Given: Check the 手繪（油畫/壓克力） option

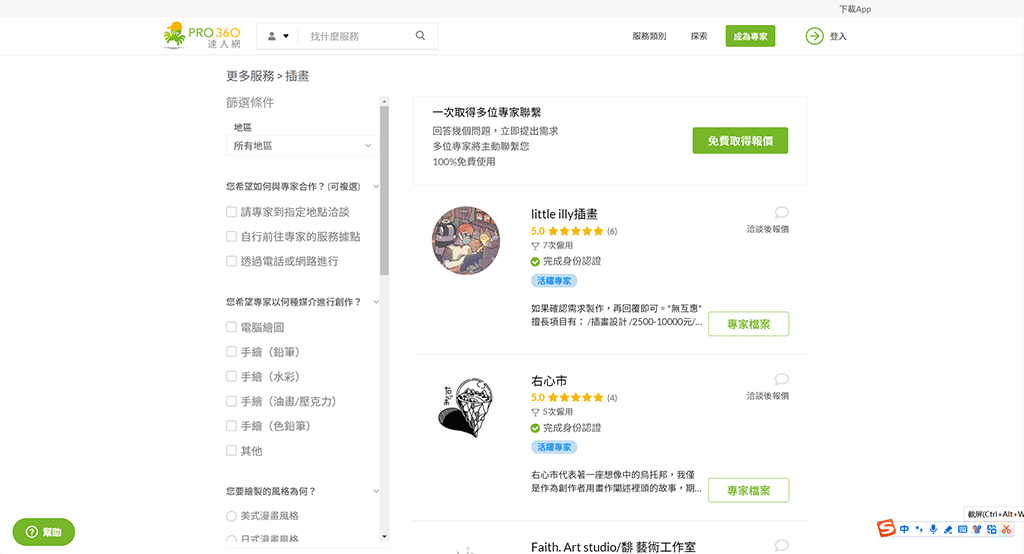Looking at the screenshot, I should (231, 401).
